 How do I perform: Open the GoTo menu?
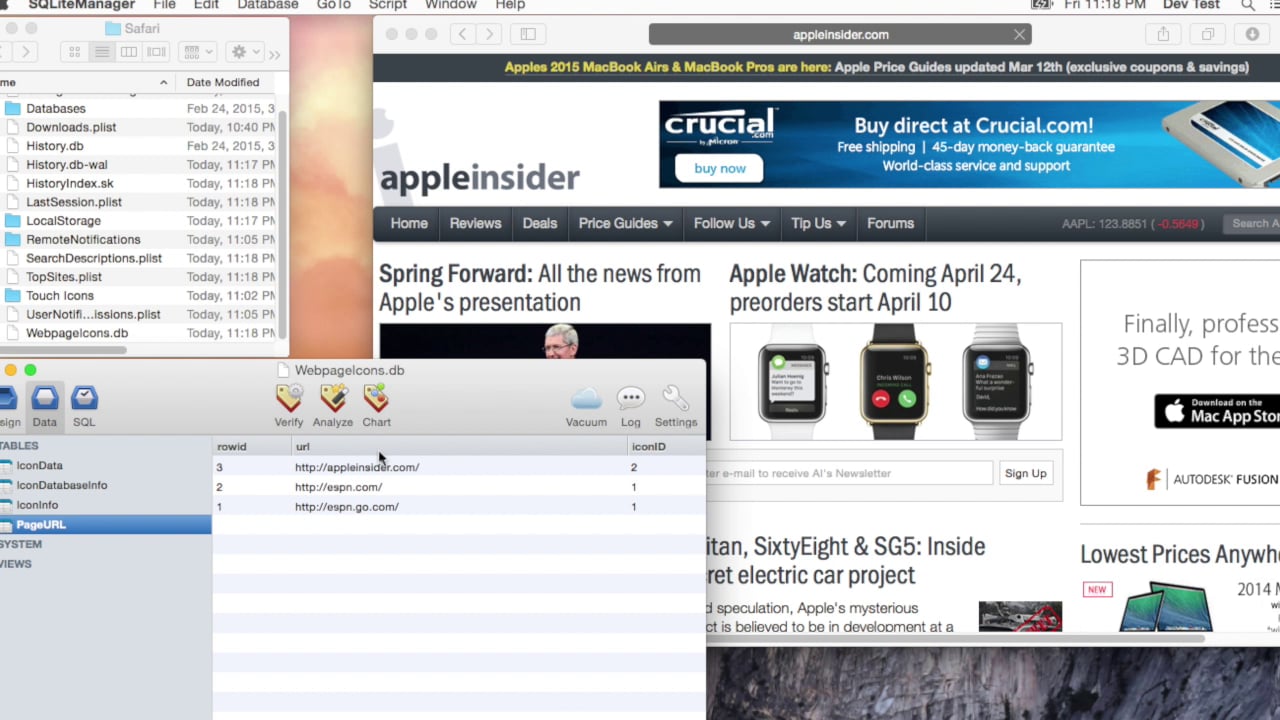coord(334,5)
